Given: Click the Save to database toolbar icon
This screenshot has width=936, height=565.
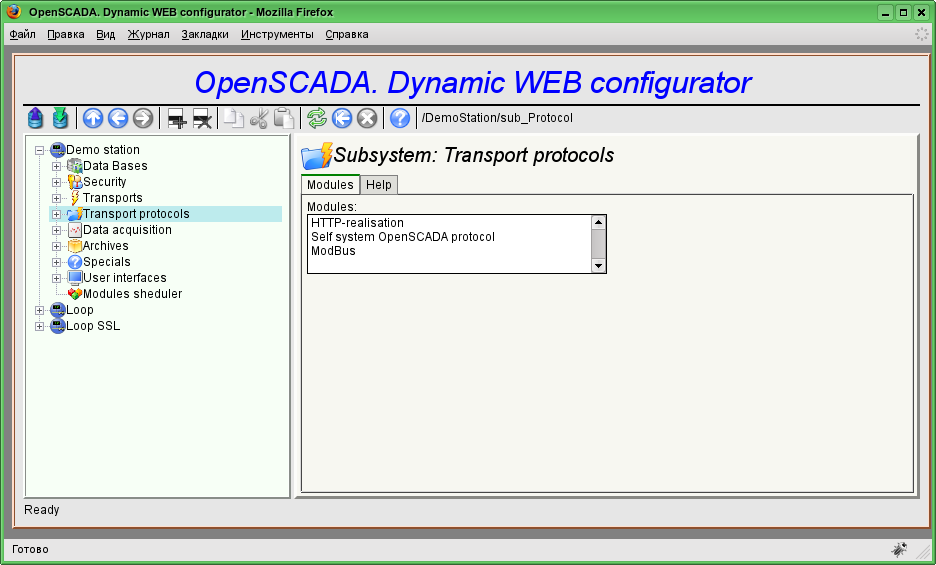Looking at the screenshot, I should pyautogui.click(x=60, y=118).
